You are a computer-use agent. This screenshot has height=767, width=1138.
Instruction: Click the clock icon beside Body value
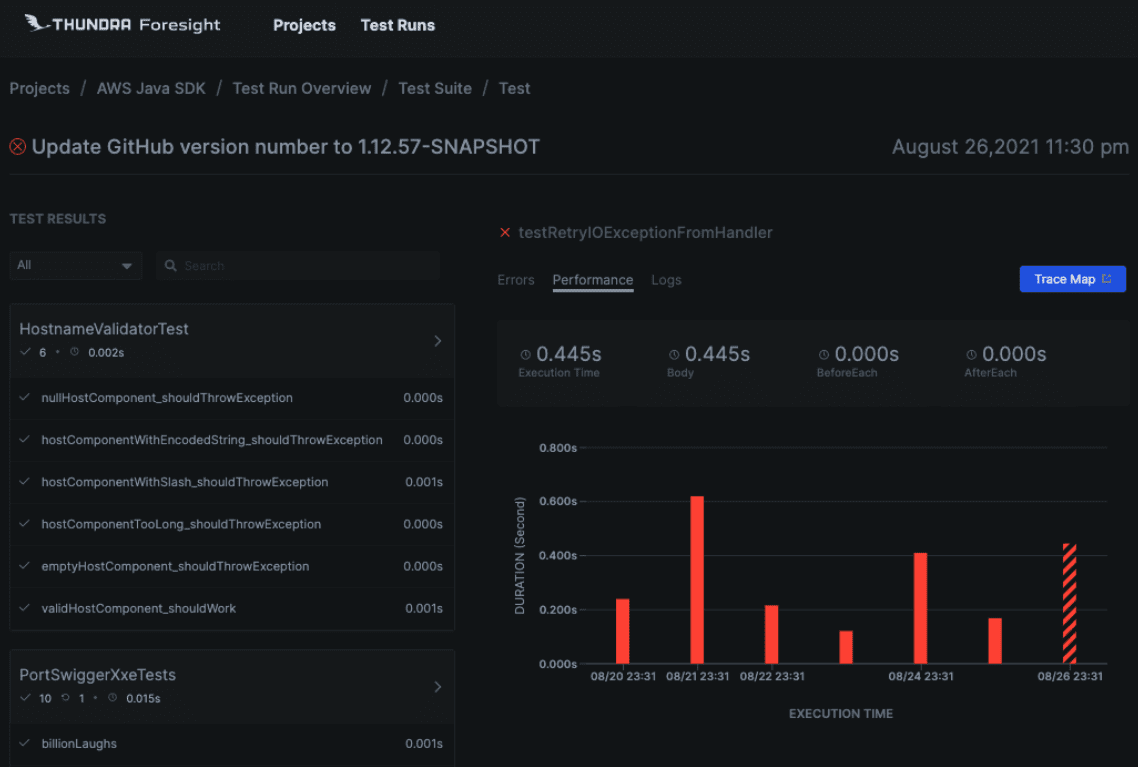tap(674, 355)
